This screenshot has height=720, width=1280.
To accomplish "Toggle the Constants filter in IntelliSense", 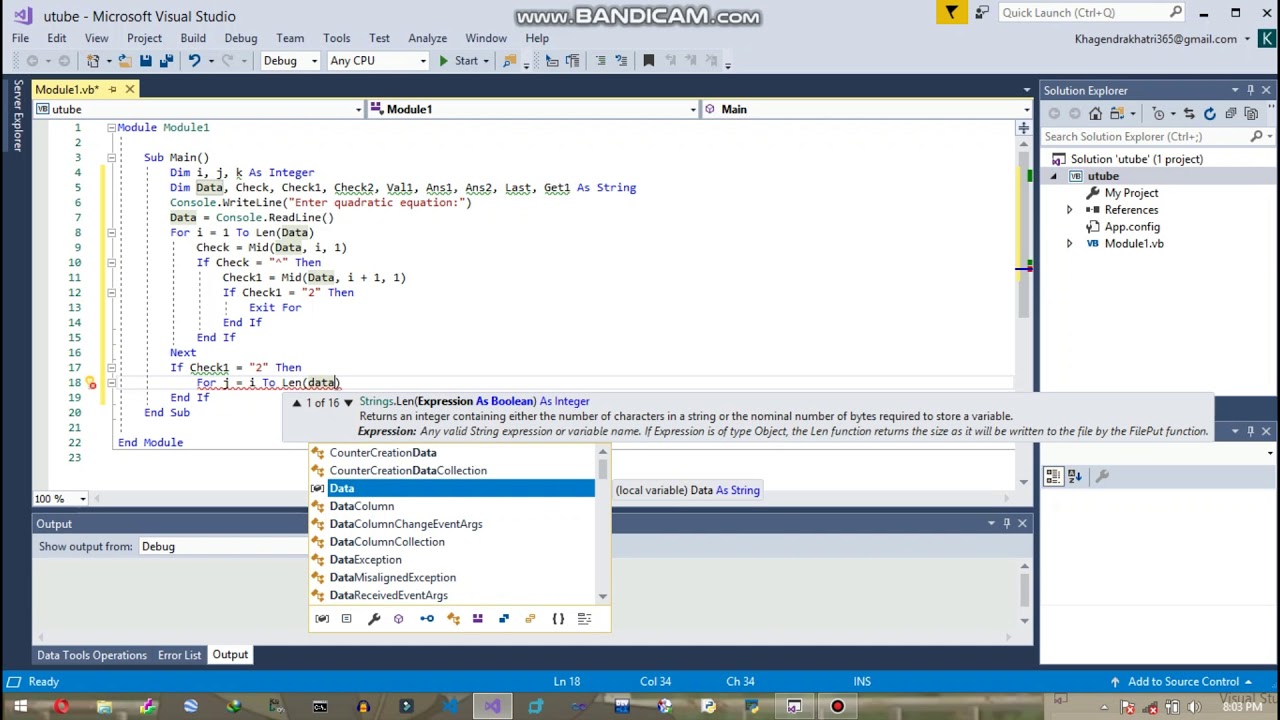I will pyautogui.click(x=346, y=619).
